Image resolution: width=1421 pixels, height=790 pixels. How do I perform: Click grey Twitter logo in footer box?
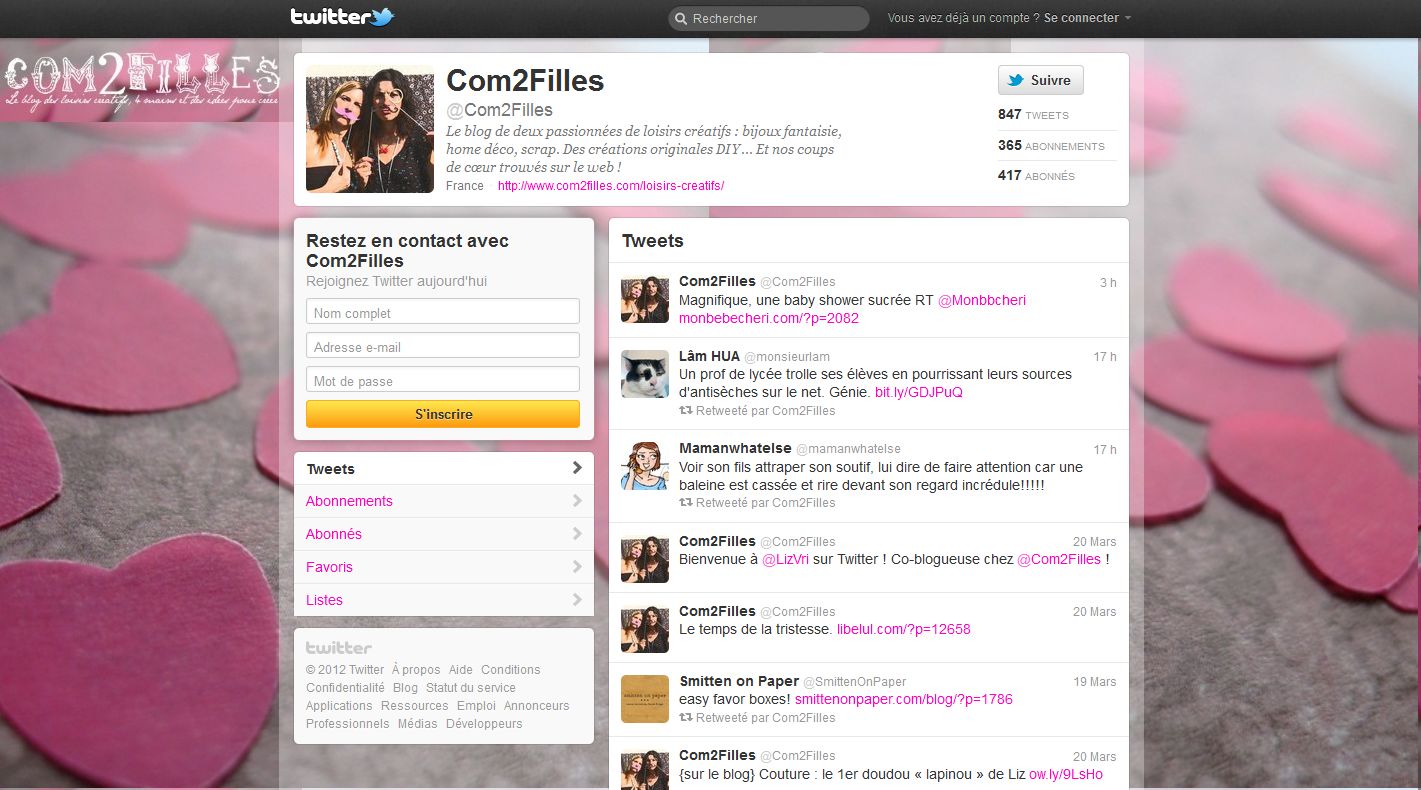pos(339,648)
